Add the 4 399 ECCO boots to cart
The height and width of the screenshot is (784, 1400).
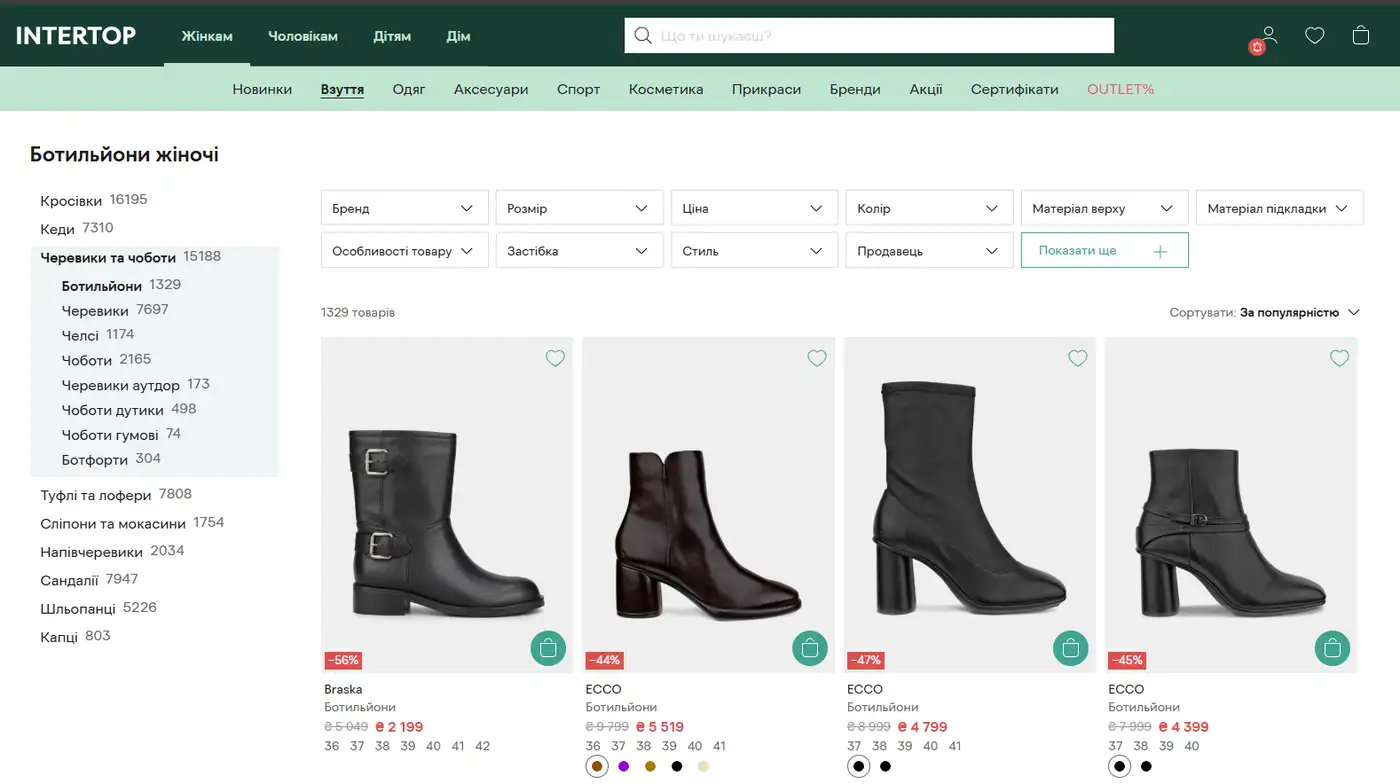[1332, 648]
